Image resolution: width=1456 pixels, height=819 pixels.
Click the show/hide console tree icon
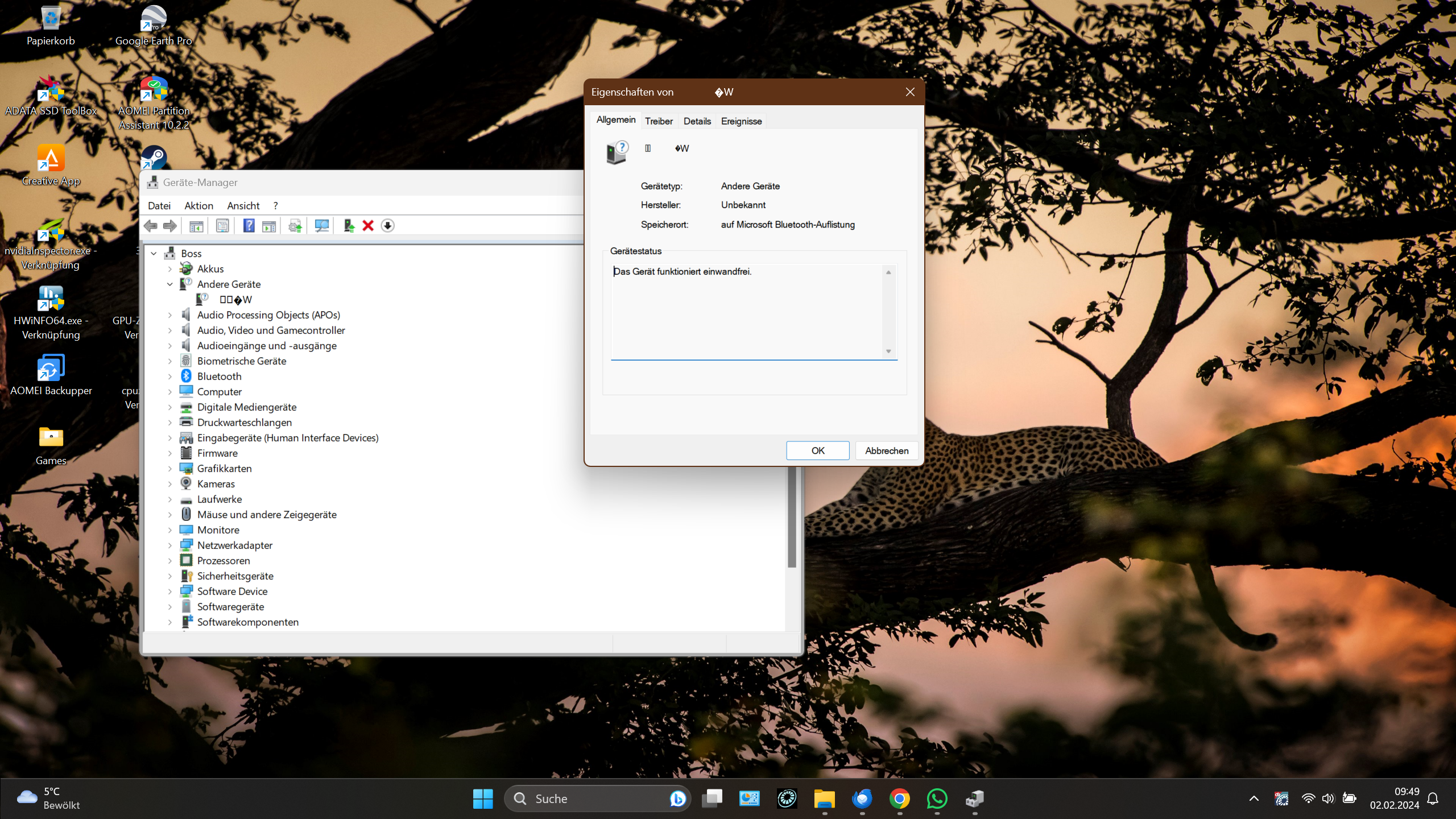196,226
